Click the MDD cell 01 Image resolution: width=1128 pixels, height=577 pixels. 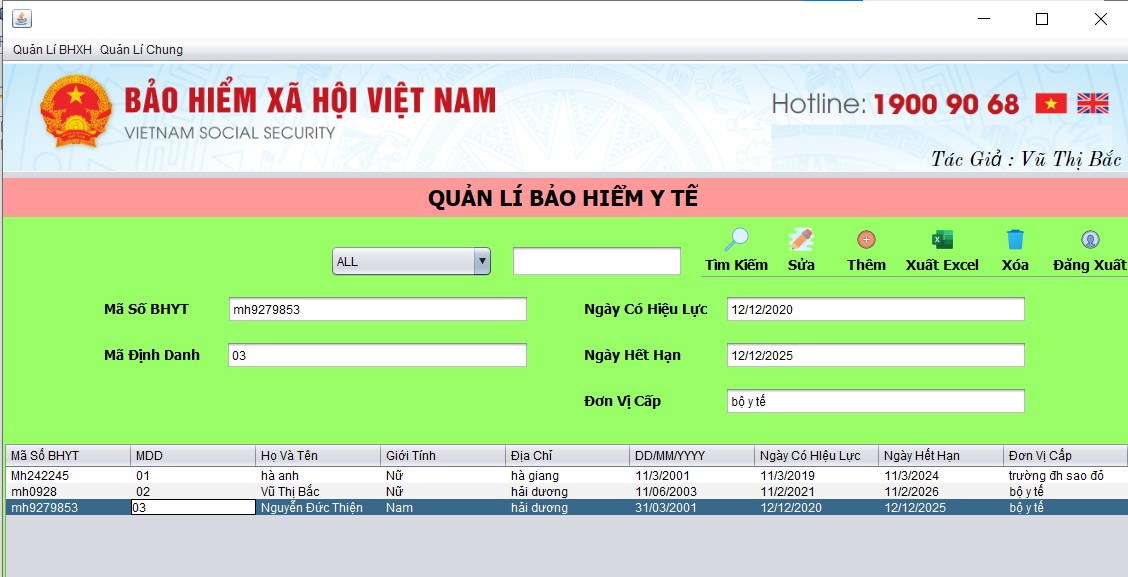[x=193, y=476]
